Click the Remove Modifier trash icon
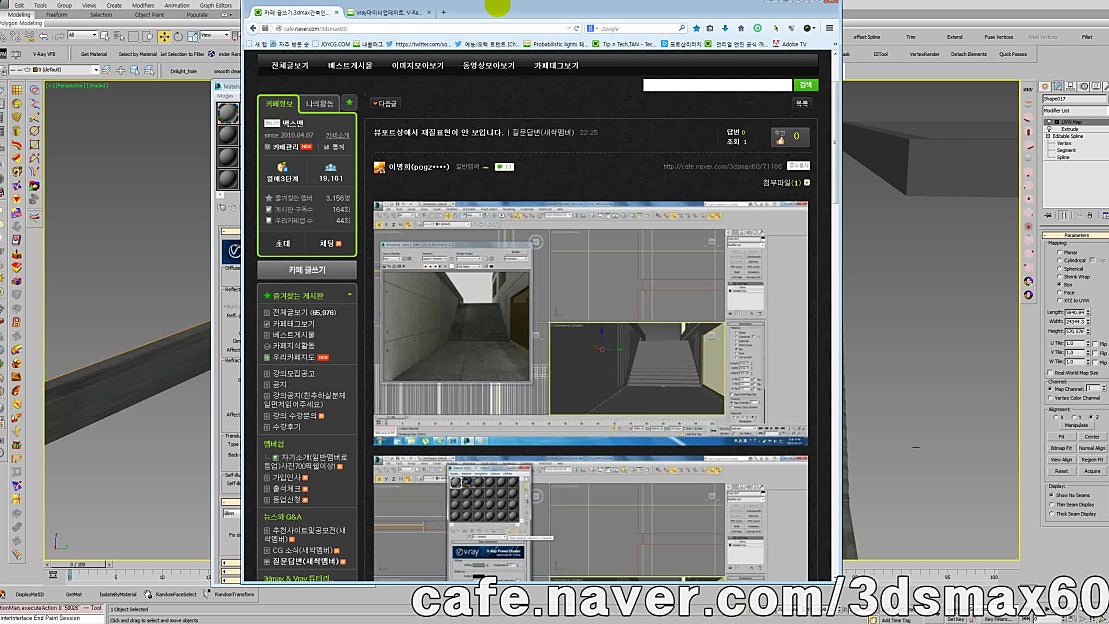 pos(1090,216)
